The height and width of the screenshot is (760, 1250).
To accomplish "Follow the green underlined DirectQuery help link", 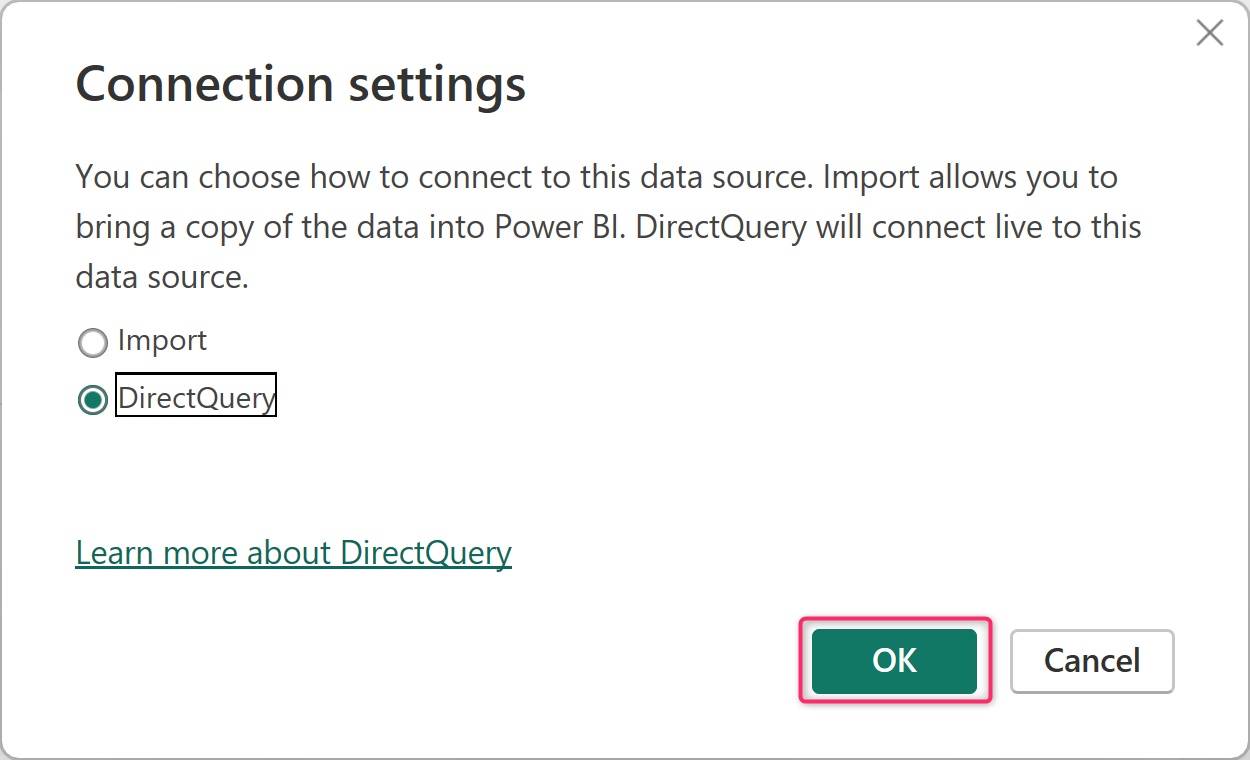I will [293, 553].
